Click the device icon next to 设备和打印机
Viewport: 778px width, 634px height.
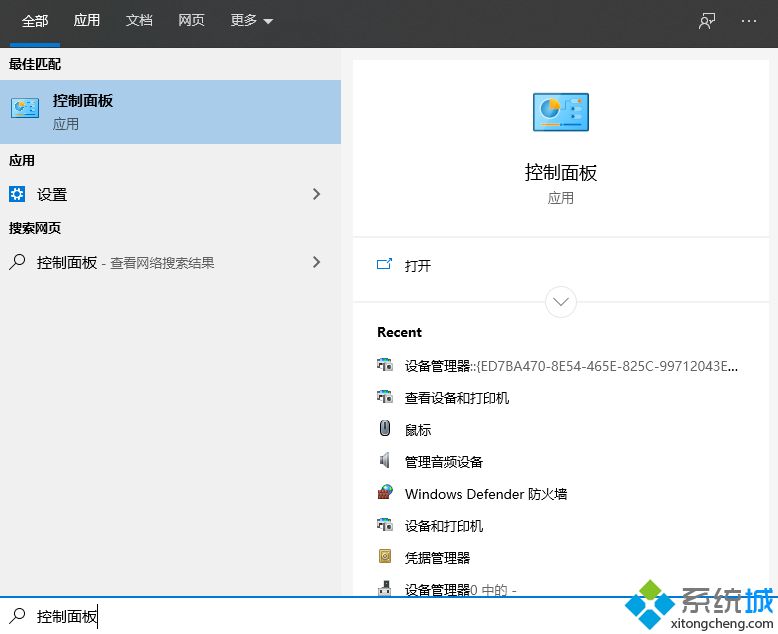[x=385, y=524]
